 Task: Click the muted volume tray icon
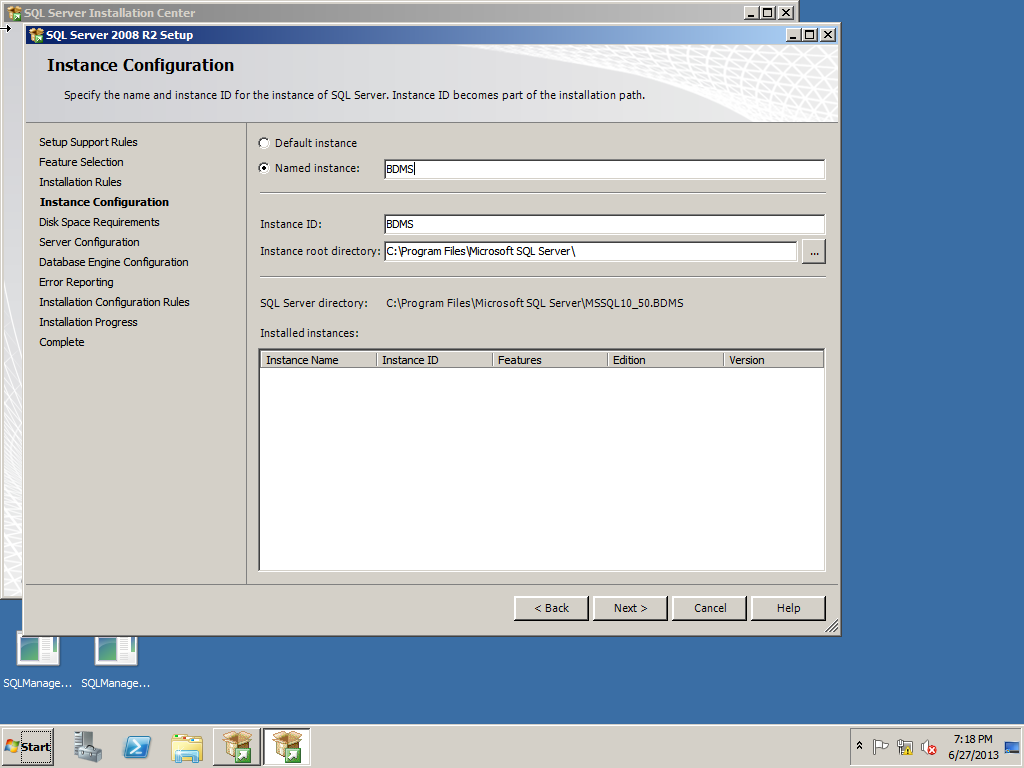pyautogui.click(x=929, y=746)
